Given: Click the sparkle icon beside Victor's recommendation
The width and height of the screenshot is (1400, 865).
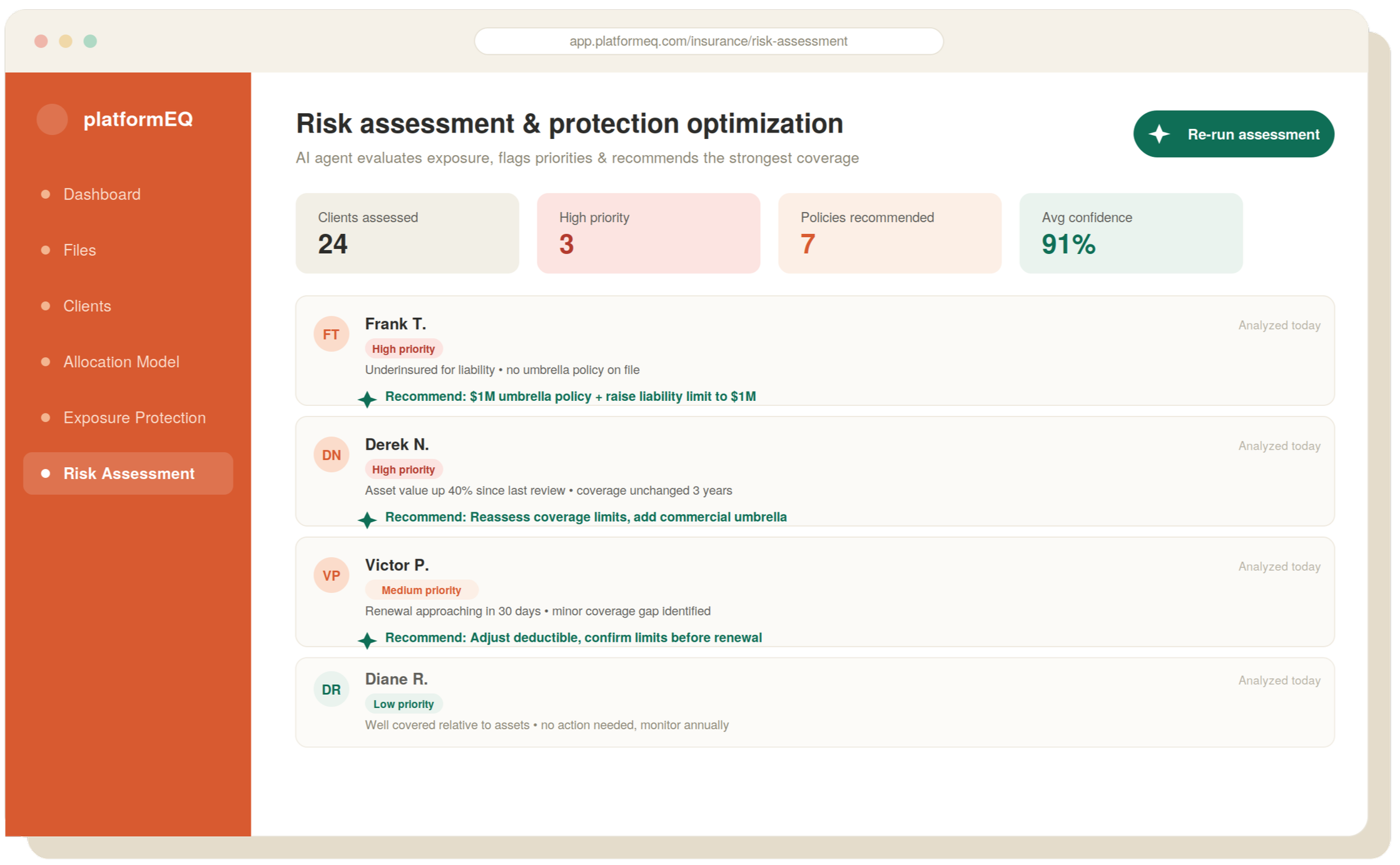Looking at the screenshot, I should [367, 640].
